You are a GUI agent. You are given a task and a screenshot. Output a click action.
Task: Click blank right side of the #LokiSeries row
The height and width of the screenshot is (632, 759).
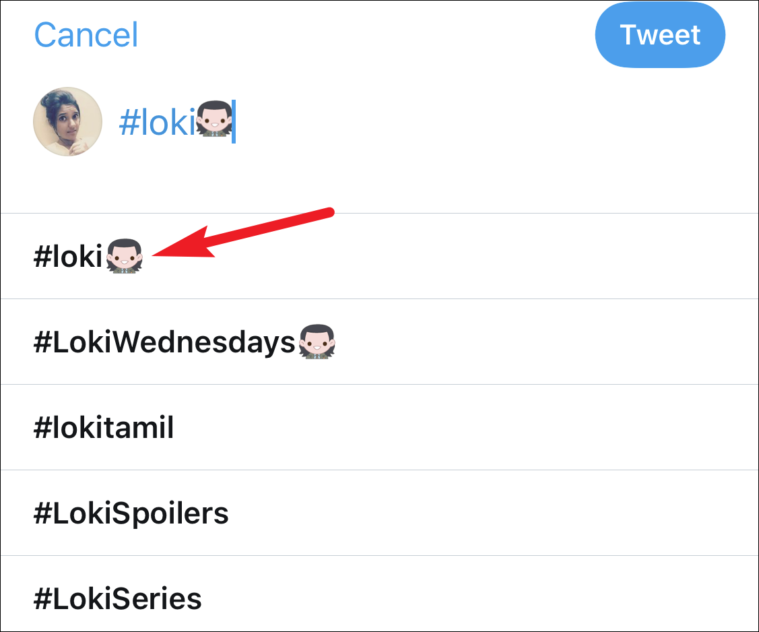pos(550,599)
